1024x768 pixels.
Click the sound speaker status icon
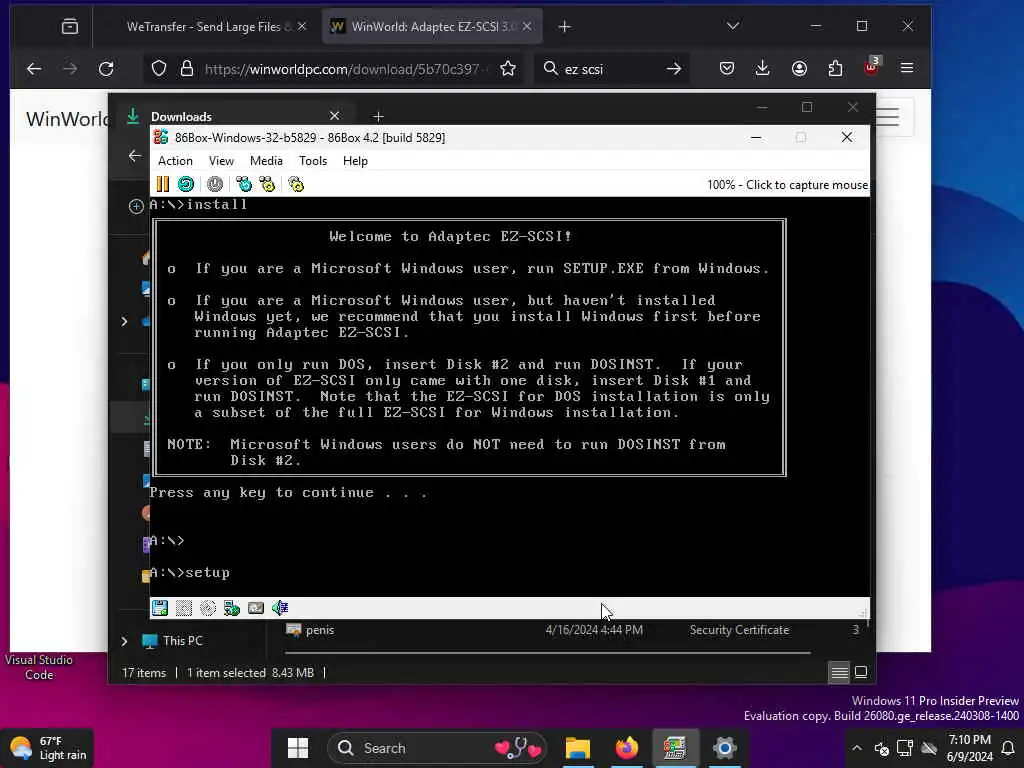point(280,608)
